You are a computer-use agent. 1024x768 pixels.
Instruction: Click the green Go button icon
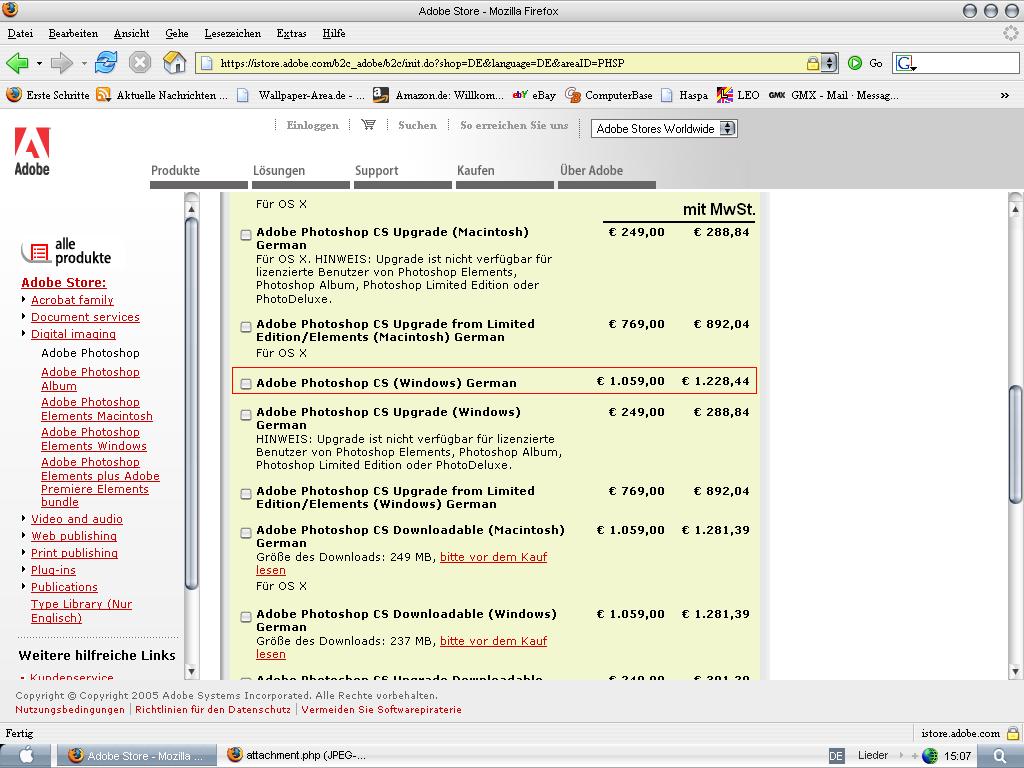pos(855,63)
